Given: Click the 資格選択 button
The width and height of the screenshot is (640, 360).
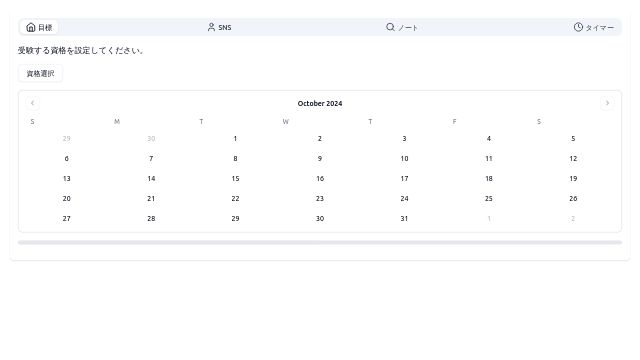Looking at the screenshot, I should [40, 73].
